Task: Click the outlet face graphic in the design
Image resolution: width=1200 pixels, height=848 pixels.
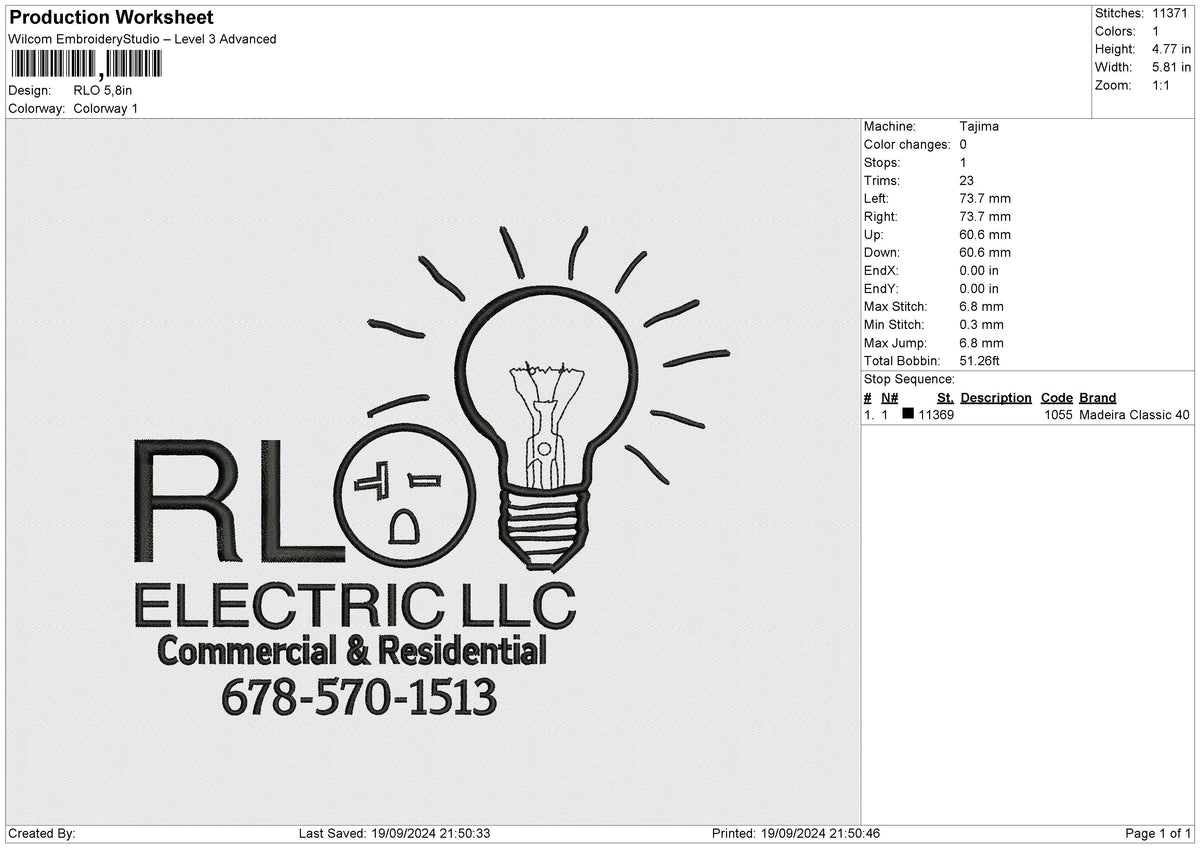Action: [406, 494]
